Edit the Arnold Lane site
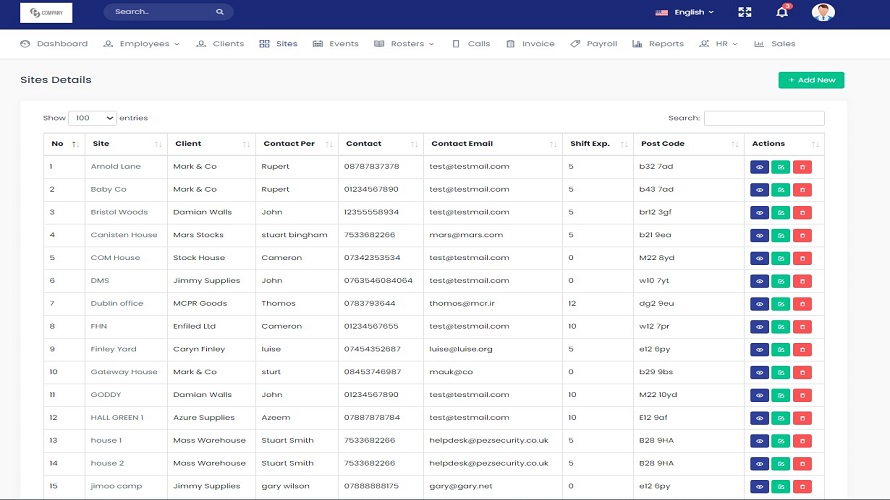 (x=780, y=167)
